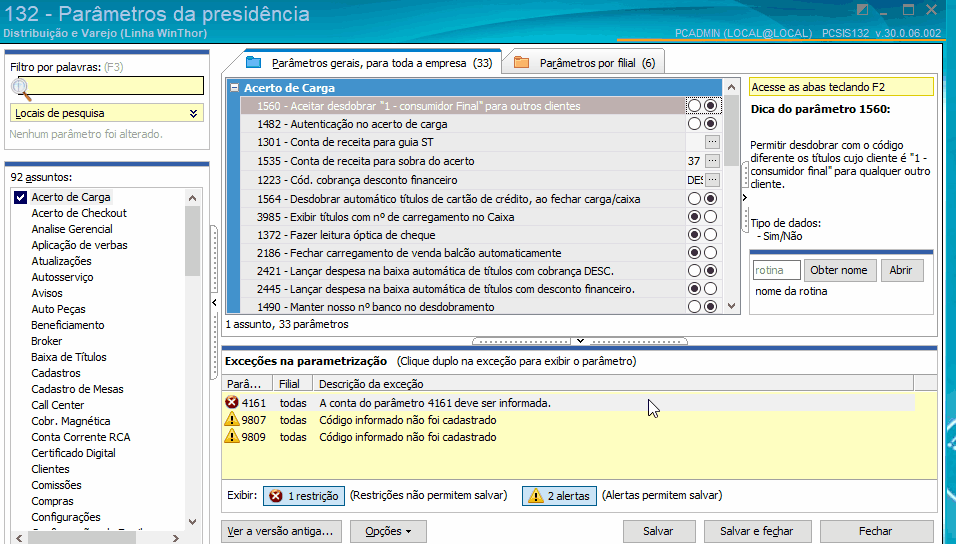Open ellipsis lookup for parameter 1301
This screenshot has height=544, width=956.
coord(712,142)
